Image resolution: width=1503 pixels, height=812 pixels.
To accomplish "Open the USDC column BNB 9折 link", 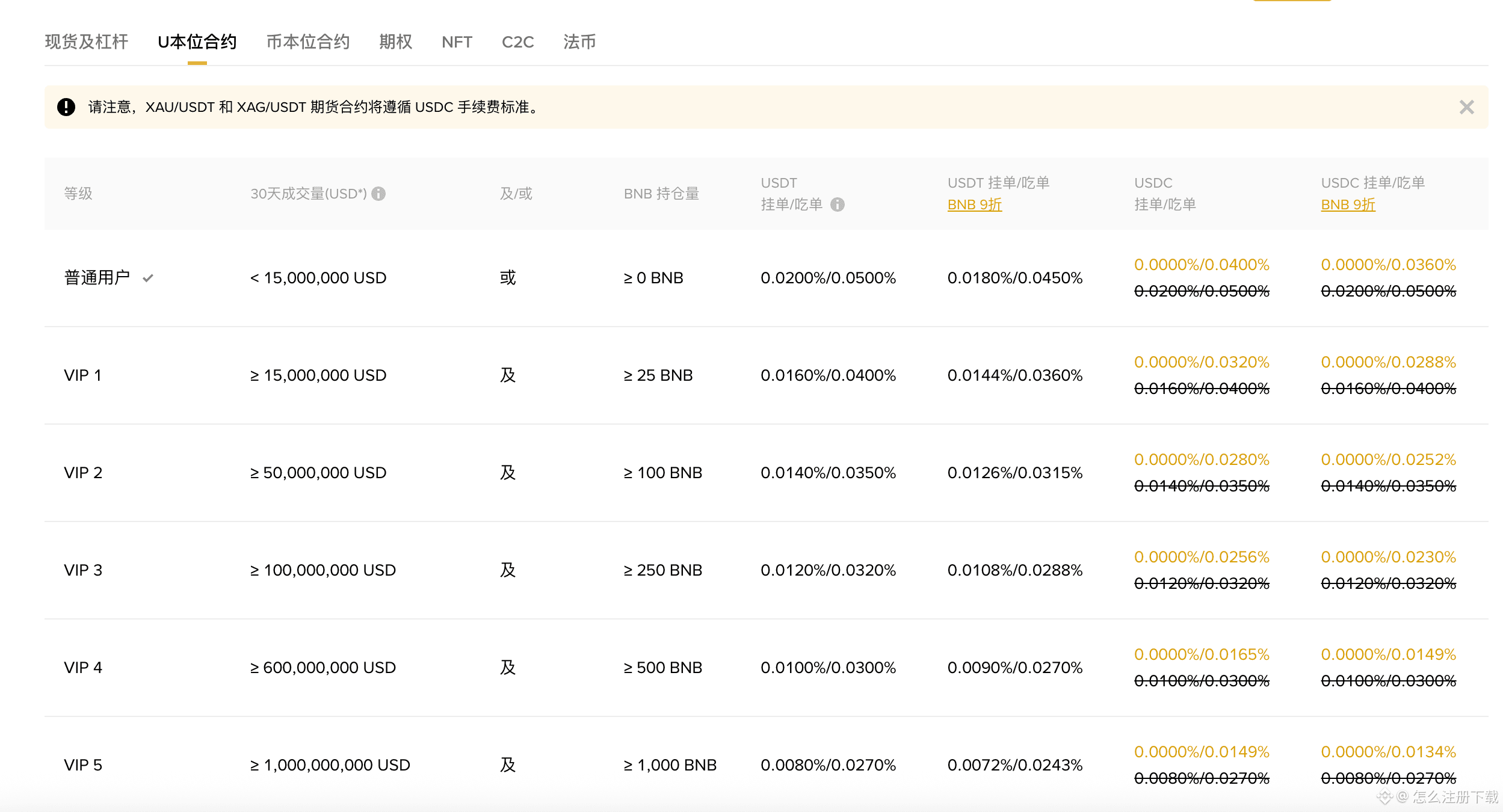I will [x=1347, y=205].
